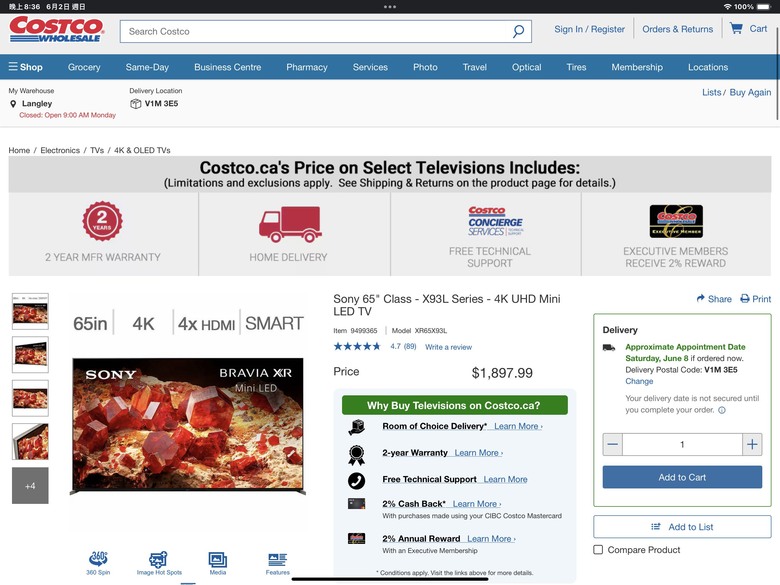Open the Features icon
780x585 pixels.
coord(277,564)
